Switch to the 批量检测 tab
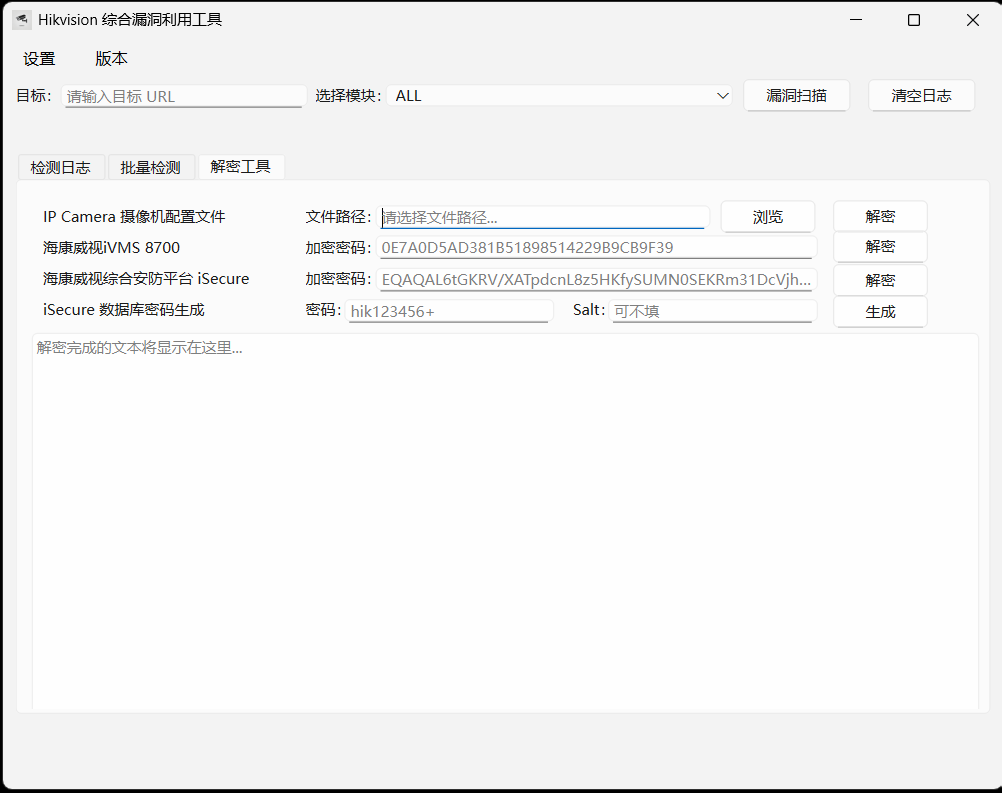 [x=151, y=166]
